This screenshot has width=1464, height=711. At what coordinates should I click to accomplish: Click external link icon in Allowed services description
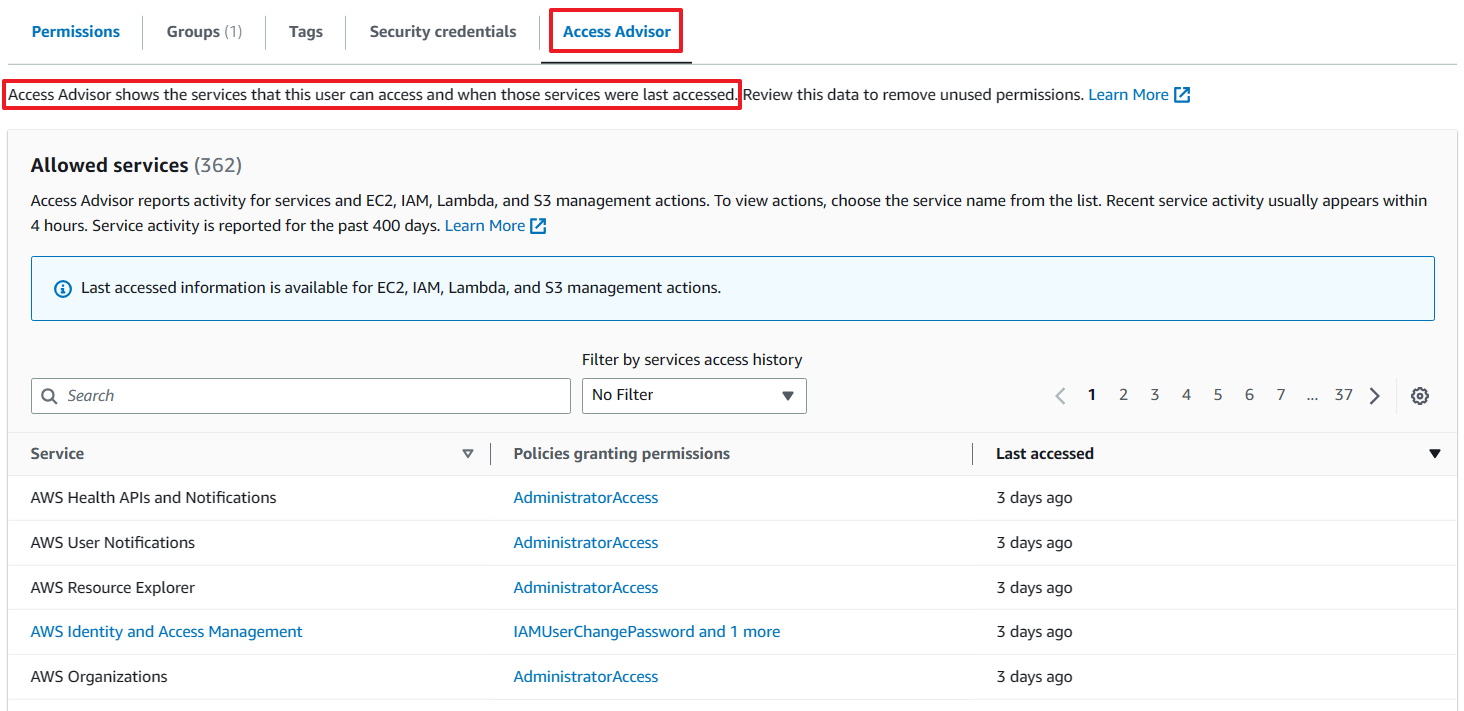point(538,226)
